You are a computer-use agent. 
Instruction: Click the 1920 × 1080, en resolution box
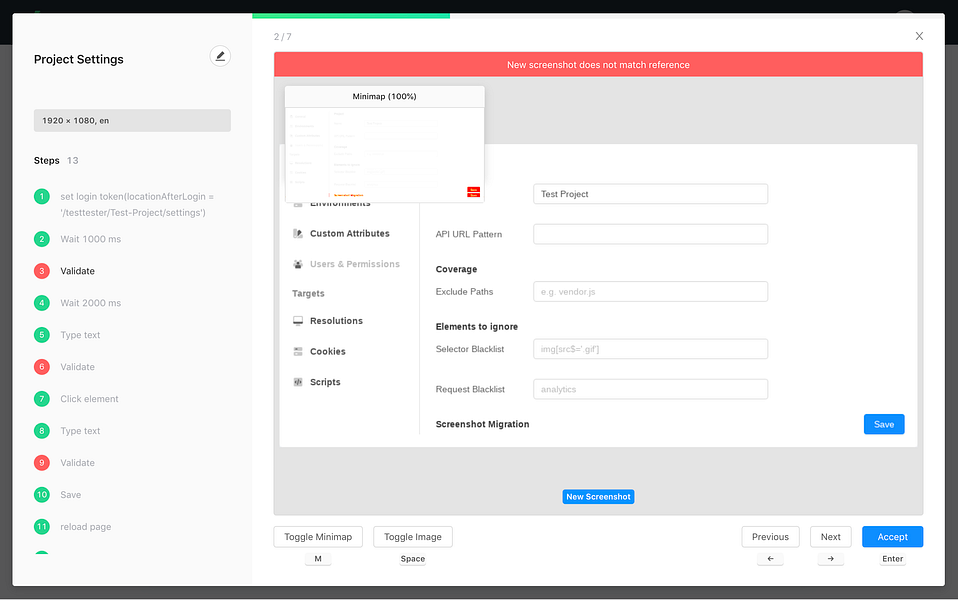132,120
